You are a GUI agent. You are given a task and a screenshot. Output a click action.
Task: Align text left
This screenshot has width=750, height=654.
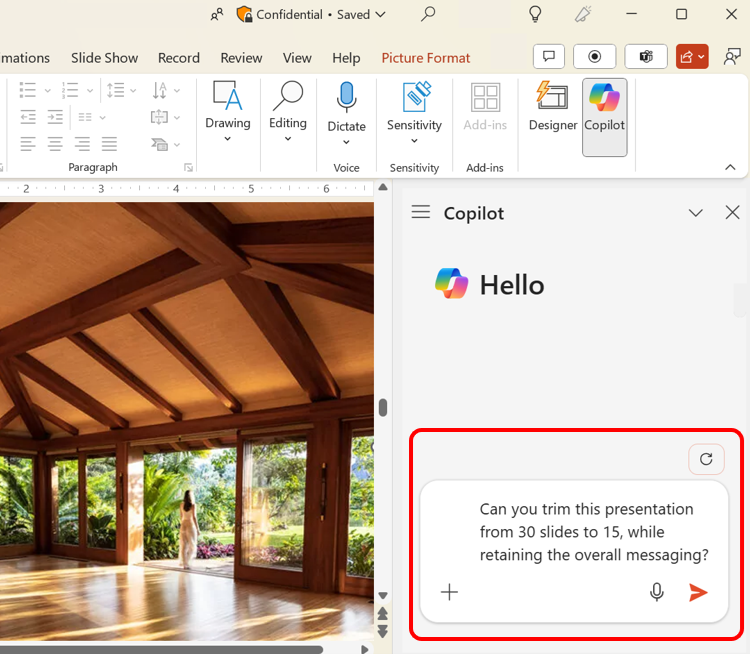[28, 144]
